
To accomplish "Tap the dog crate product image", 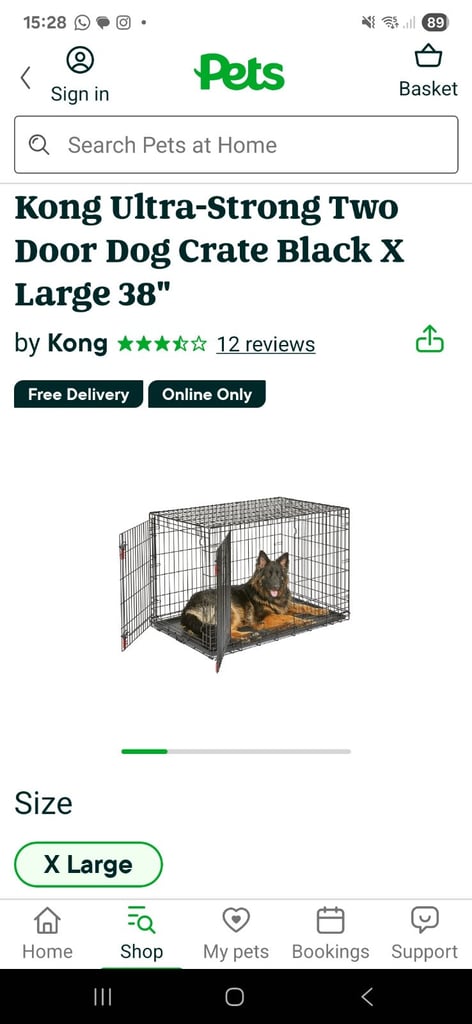I will pos(234,584).
